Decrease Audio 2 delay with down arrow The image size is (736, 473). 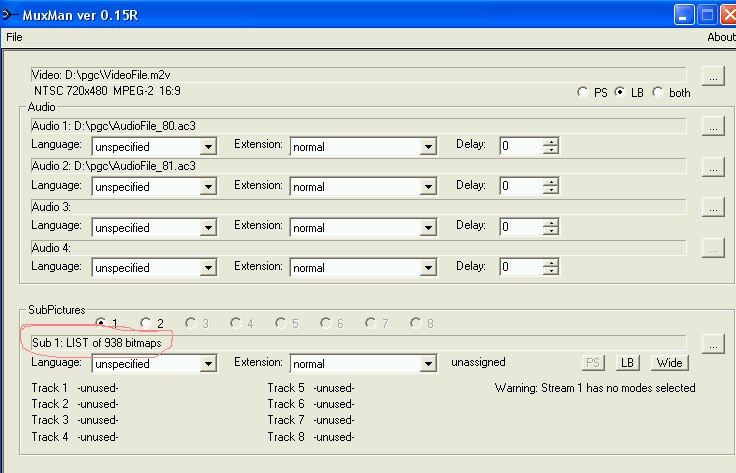551,191
